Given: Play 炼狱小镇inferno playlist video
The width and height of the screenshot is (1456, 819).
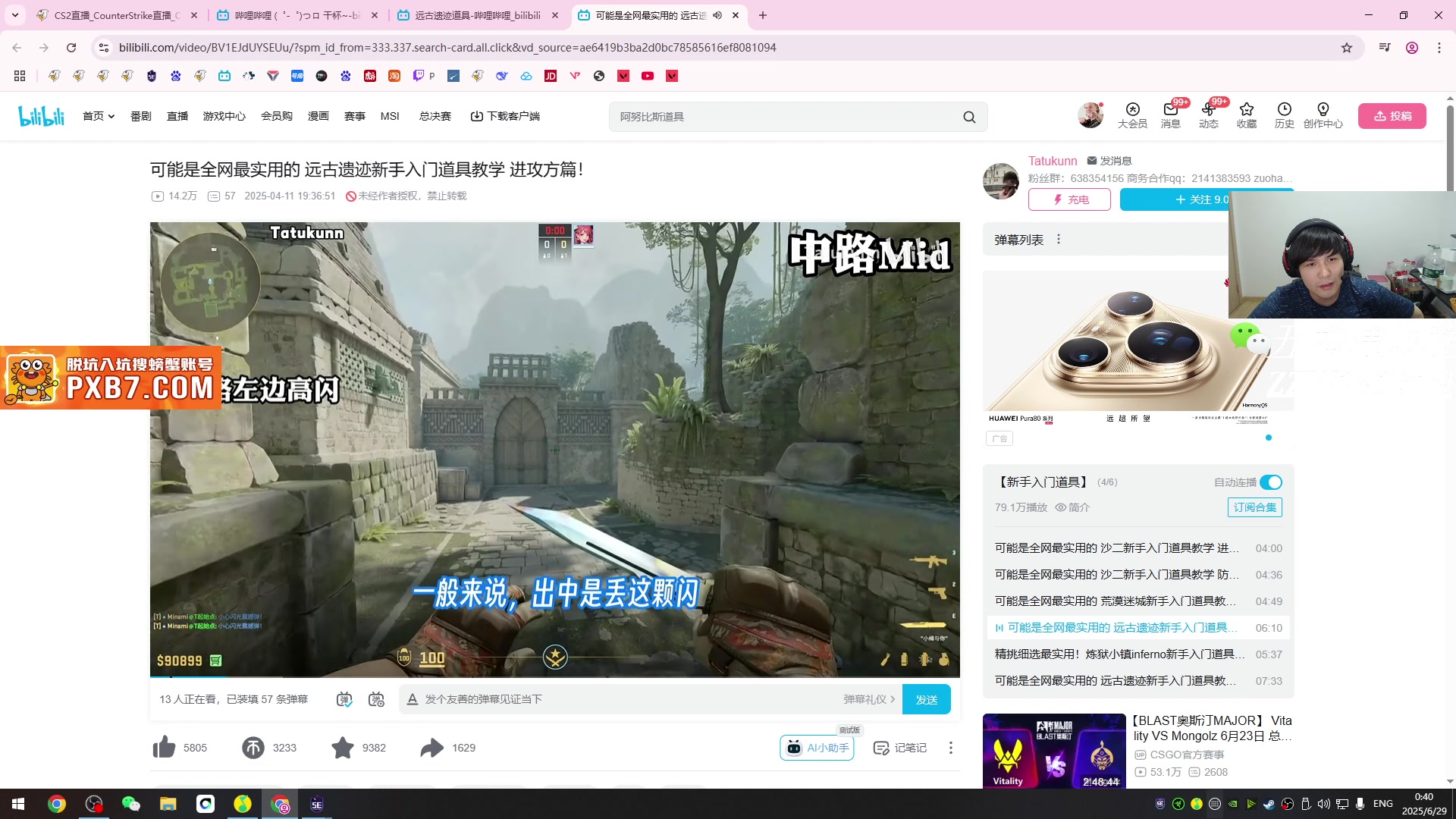Looking at the screenshot, I should click(1138, 654).
